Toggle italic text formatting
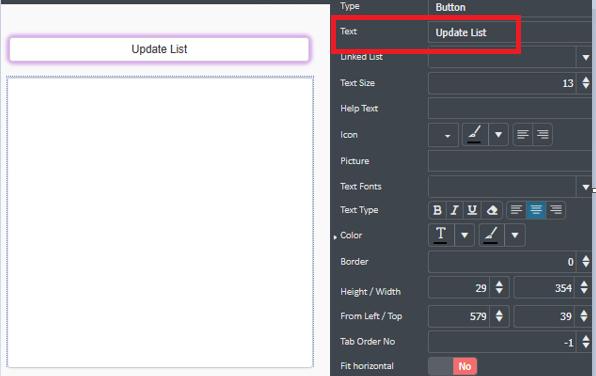 pos(454,210)
